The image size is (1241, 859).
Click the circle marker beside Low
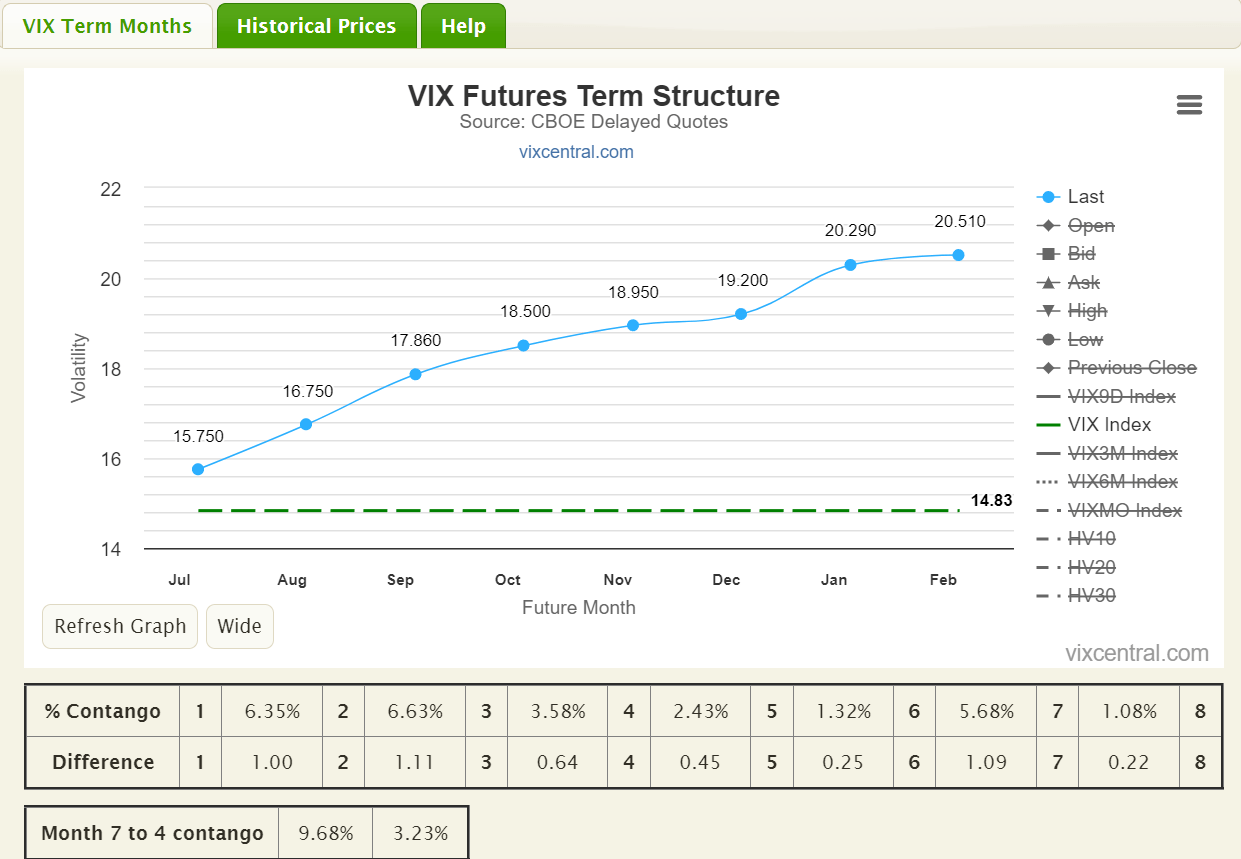(1049, 339)
